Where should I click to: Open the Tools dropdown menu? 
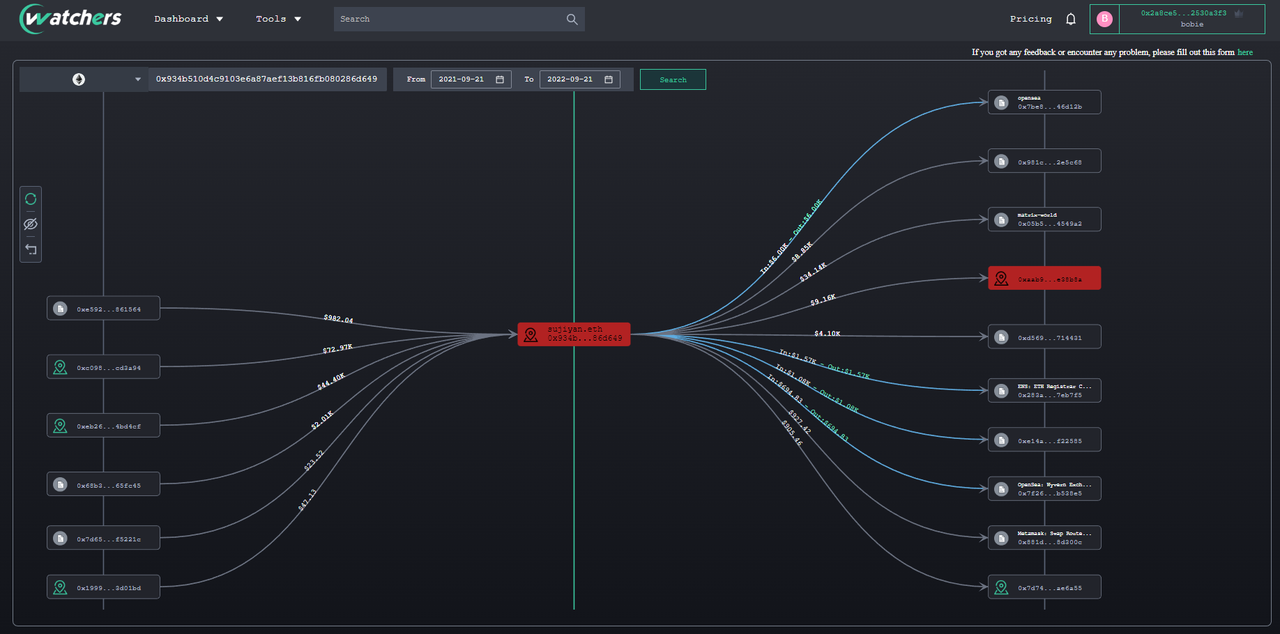pyautogui.click(x=278, y=19)
